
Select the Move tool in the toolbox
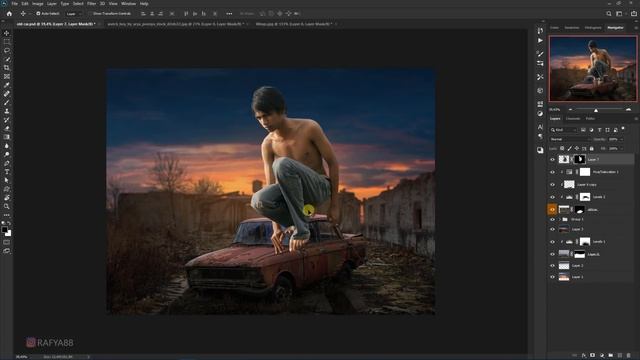pos(7,33)
